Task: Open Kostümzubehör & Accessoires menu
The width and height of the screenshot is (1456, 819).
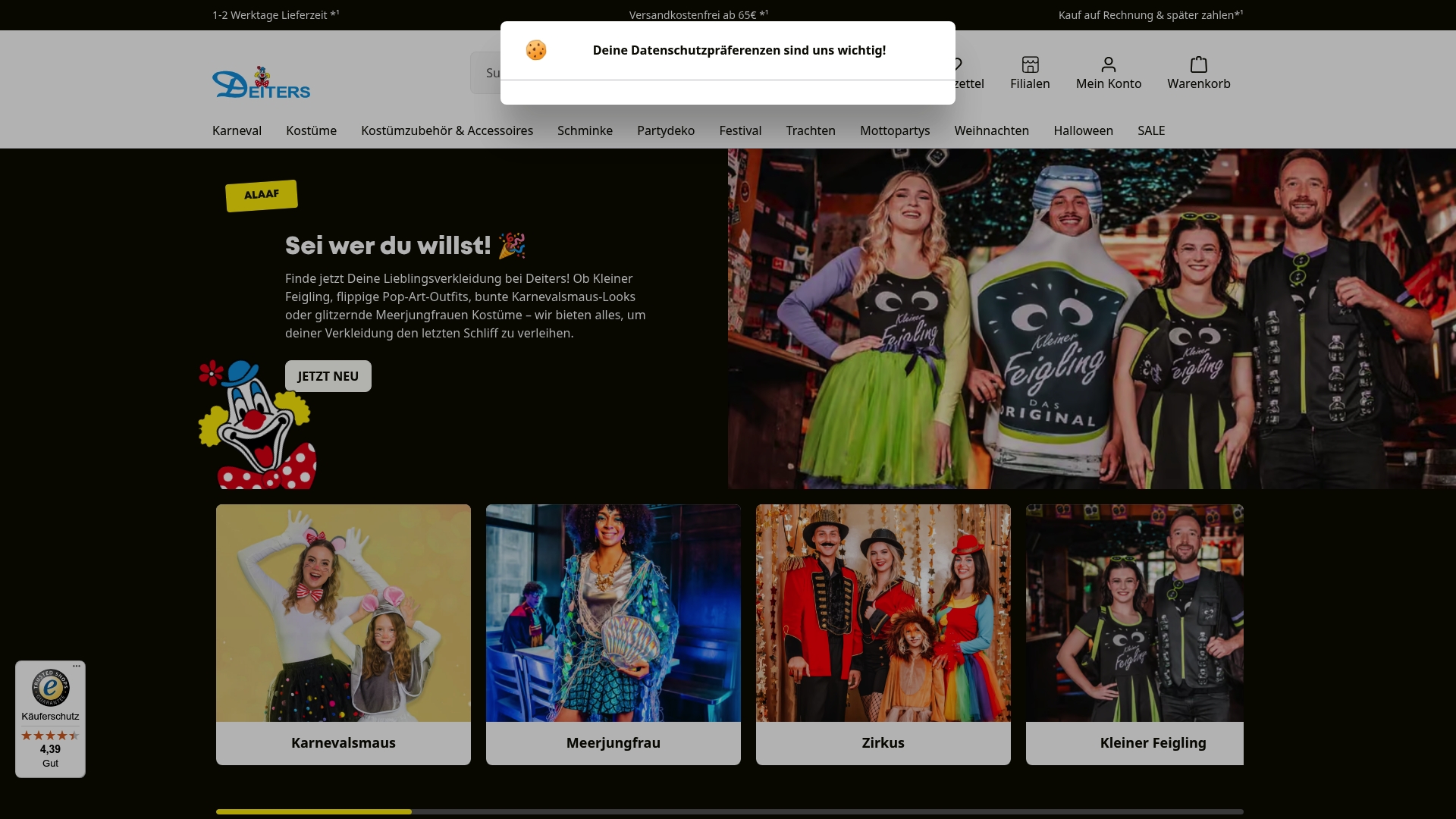Action: [x=447, y=130]
